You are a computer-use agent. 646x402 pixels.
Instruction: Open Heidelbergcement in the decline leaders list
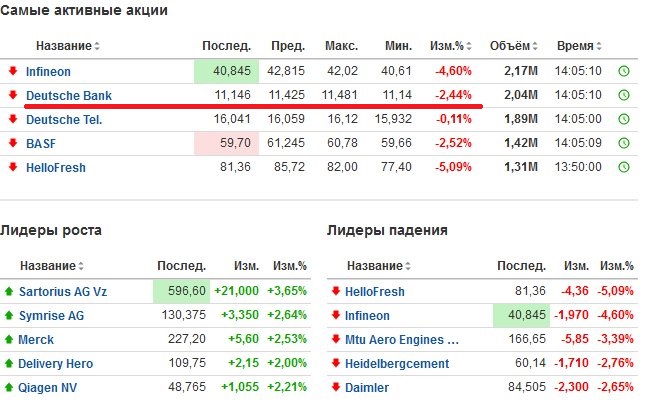(397, 364)
